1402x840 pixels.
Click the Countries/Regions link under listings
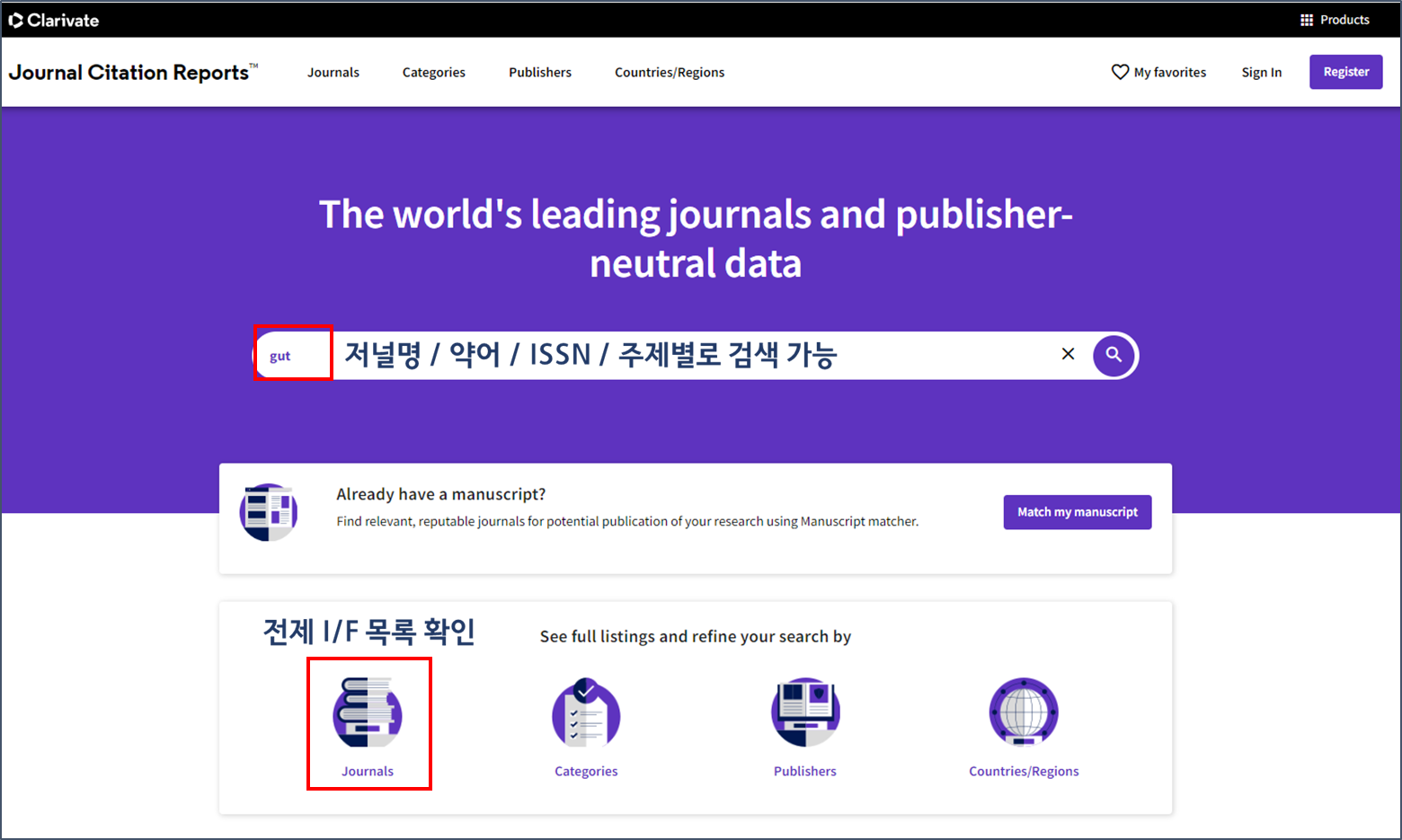(x=1024, y=771)
